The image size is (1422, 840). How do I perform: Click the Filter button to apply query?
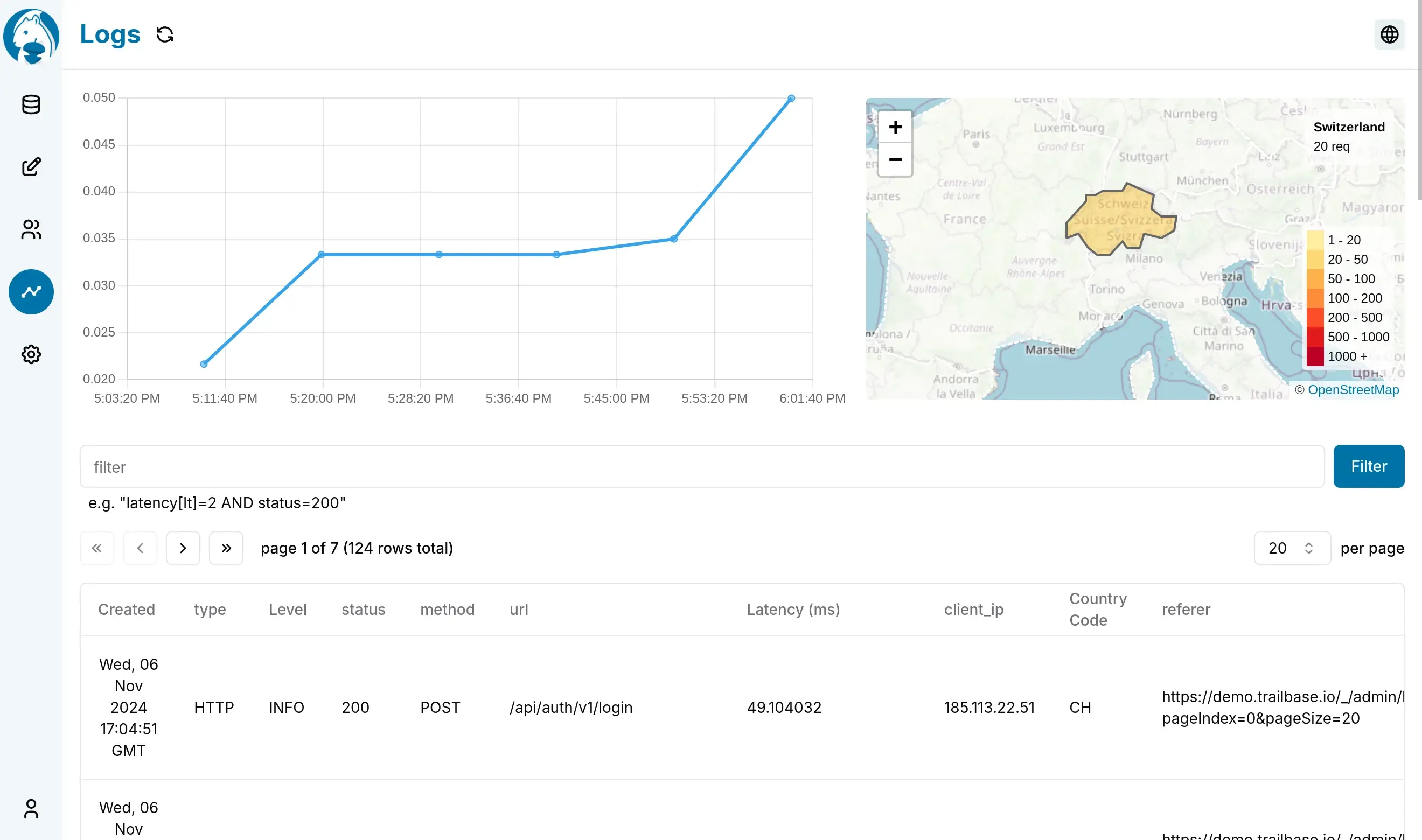pos(1369,466)
